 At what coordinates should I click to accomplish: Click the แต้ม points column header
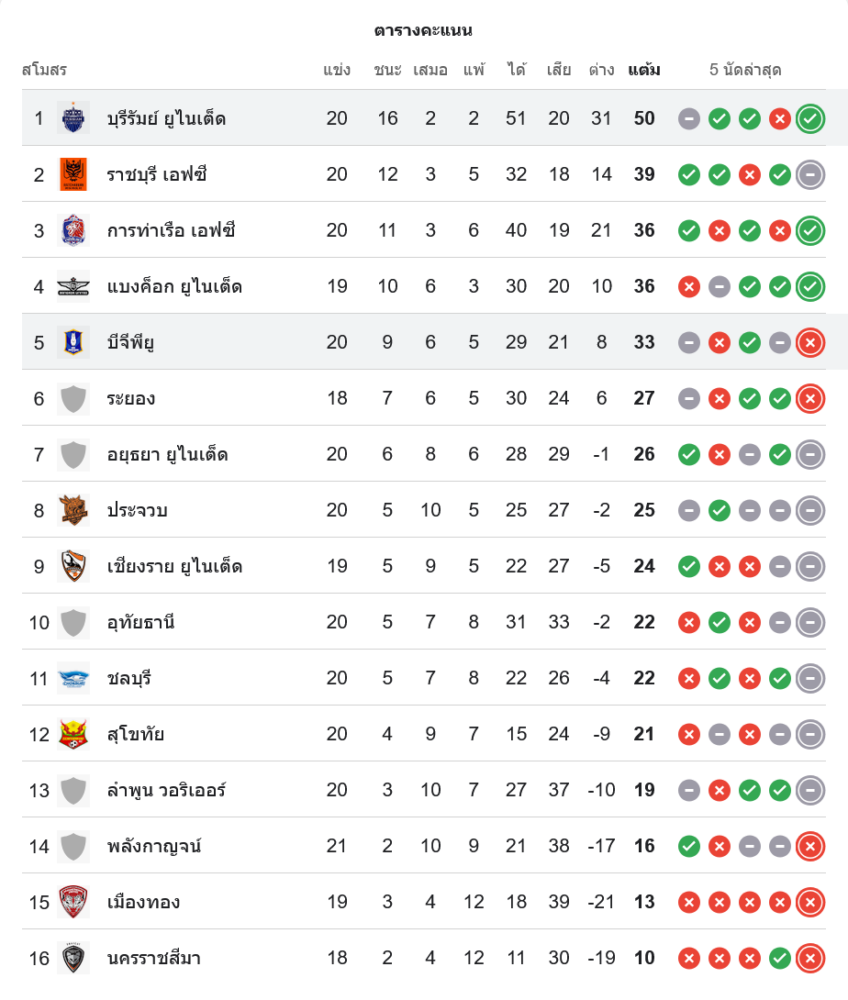pos(644,70)
